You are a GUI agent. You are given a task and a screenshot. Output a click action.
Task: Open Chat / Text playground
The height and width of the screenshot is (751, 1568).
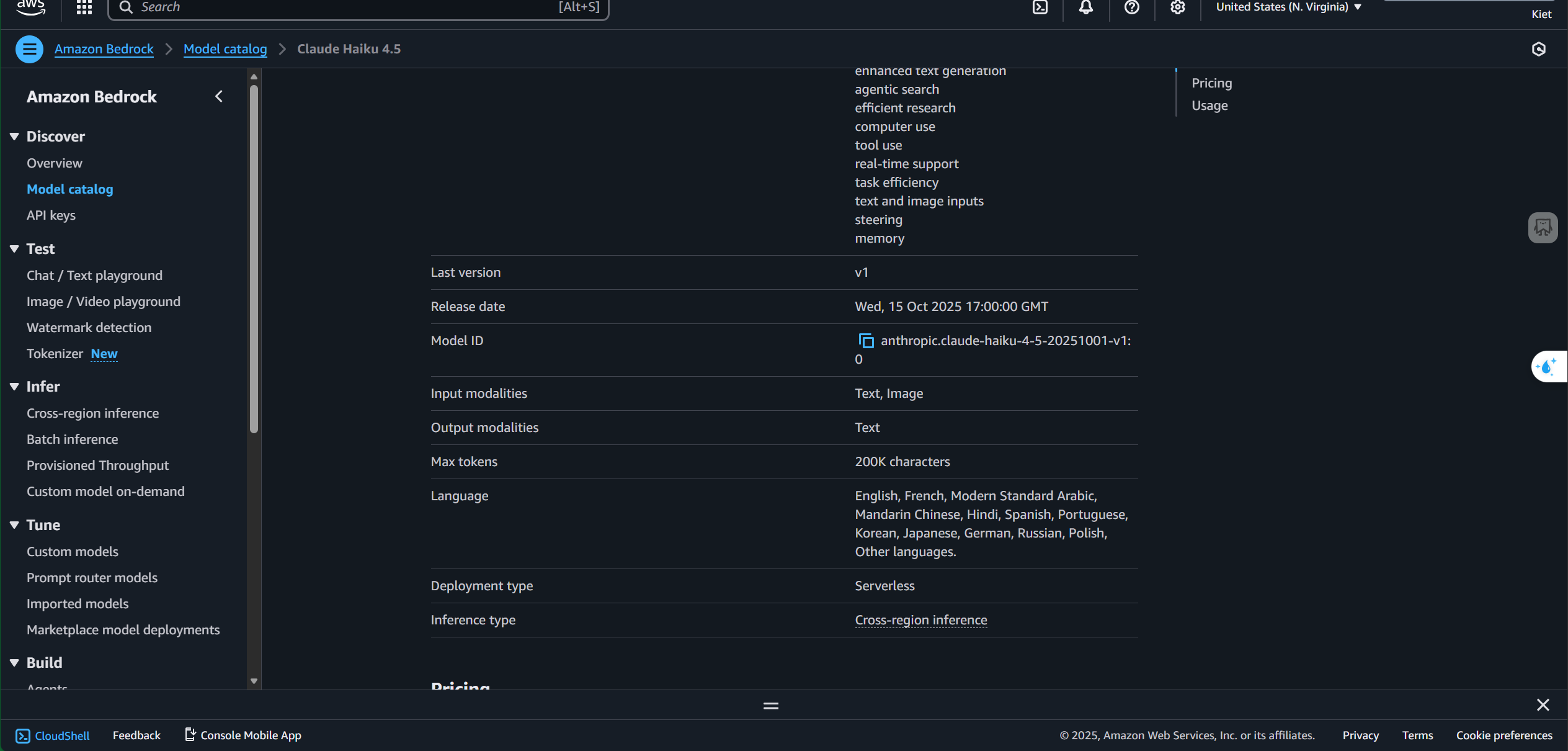coord(94,276)
